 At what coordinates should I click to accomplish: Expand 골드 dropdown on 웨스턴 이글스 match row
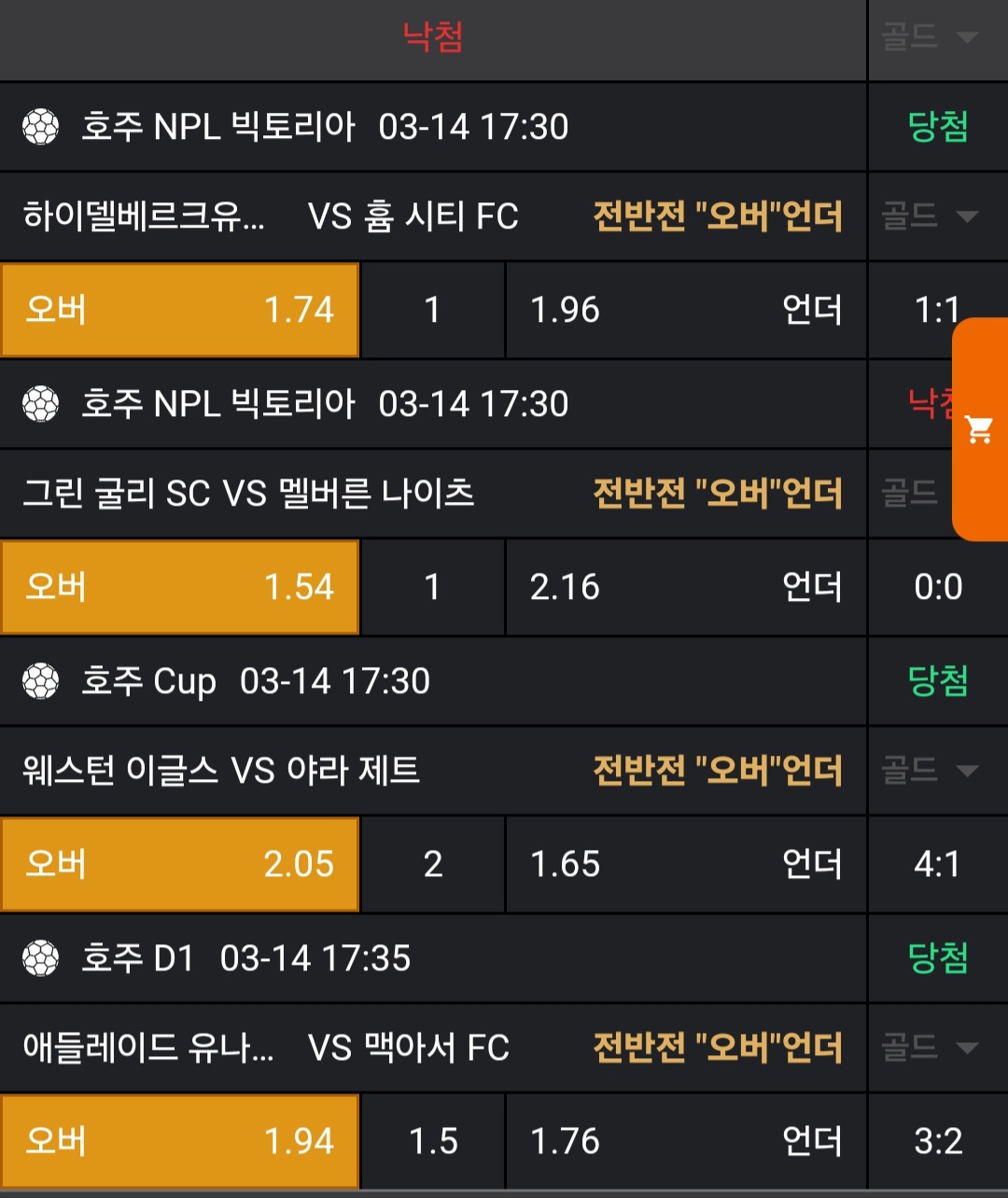930,771
